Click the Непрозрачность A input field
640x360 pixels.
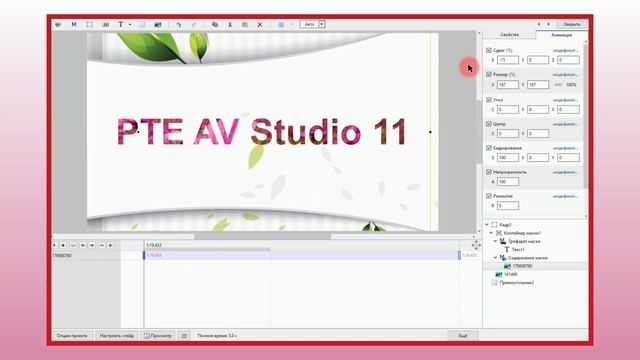click(x=508, y=182)
